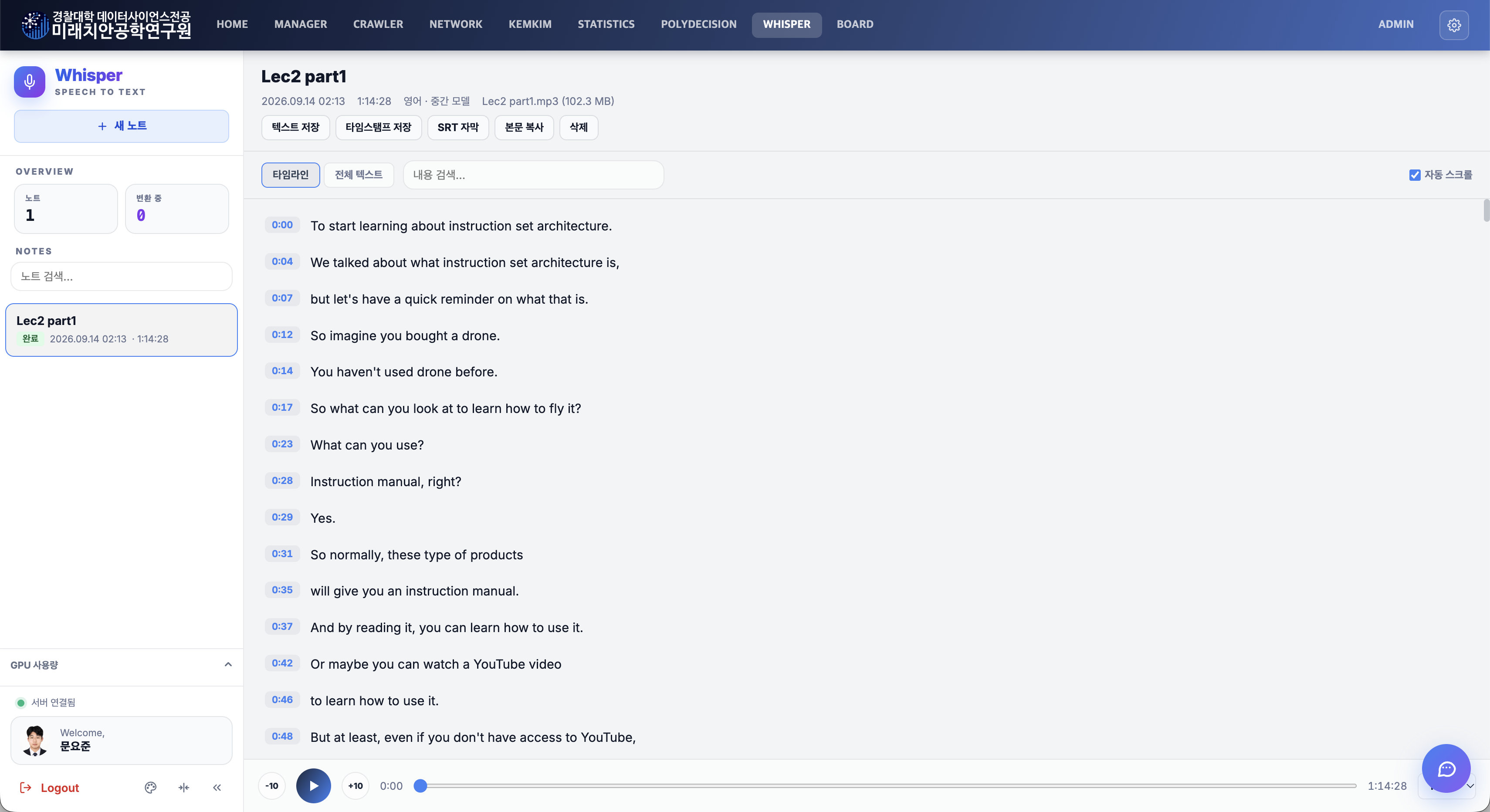Image resolution: width=1490 pixels, height=812 pixels.
Task: Play the Lec2 part1 audio
Action: [314, 785]
